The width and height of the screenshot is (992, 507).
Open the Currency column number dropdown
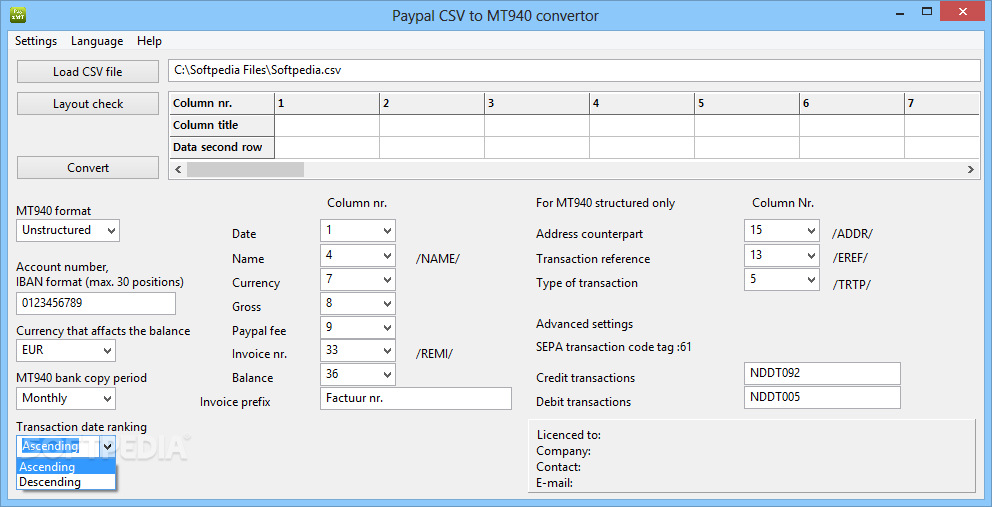[358, 279]
